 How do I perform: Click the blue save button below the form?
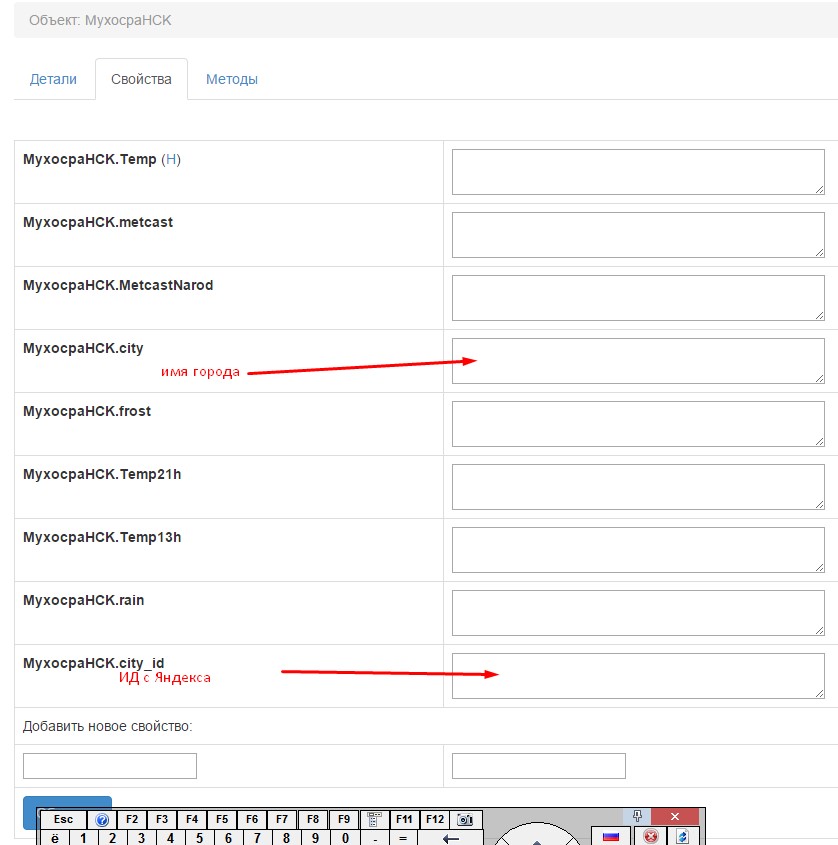[x=67, y=802]
